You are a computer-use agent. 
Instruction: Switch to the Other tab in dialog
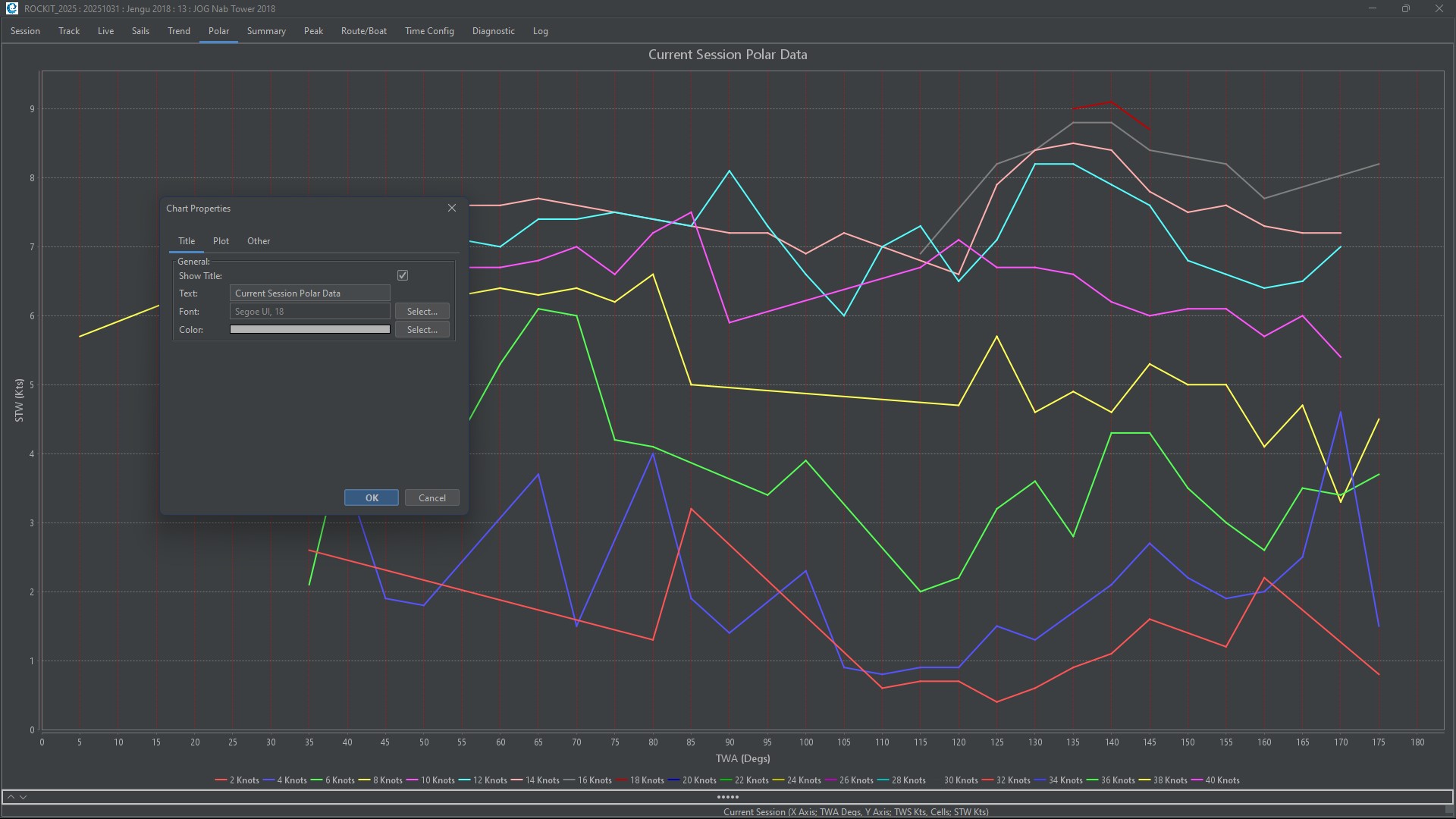coord(259,241)
